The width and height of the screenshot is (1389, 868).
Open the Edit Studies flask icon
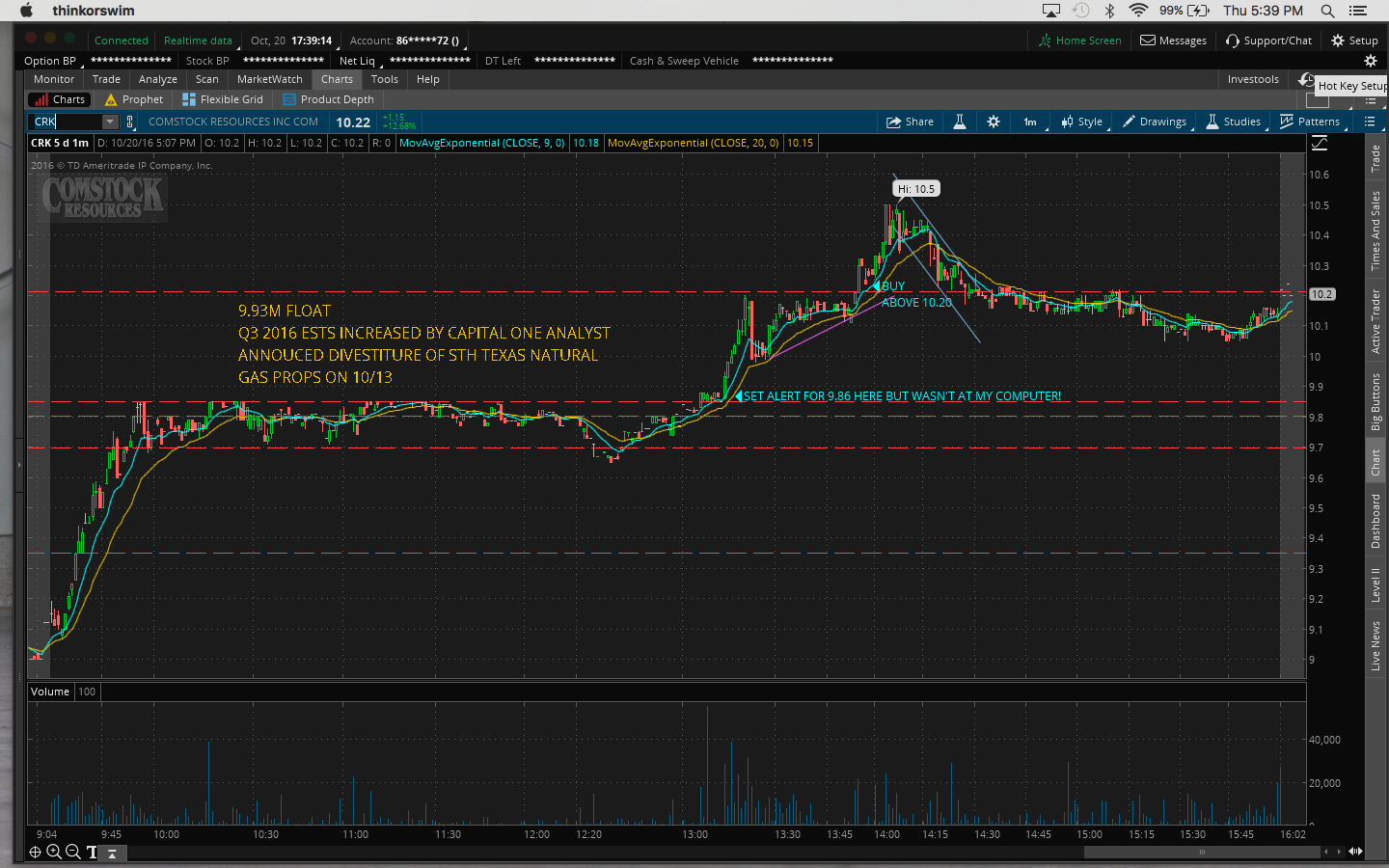pyautogui.click(x=960, y=122)
